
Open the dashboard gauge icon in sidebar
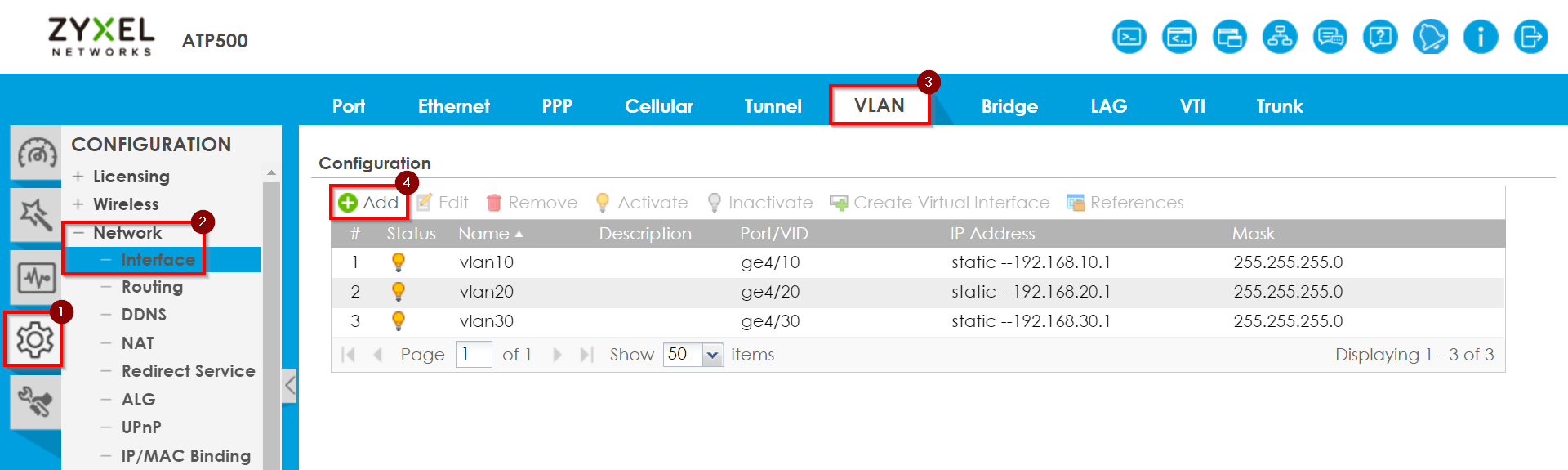pos(36,154)
